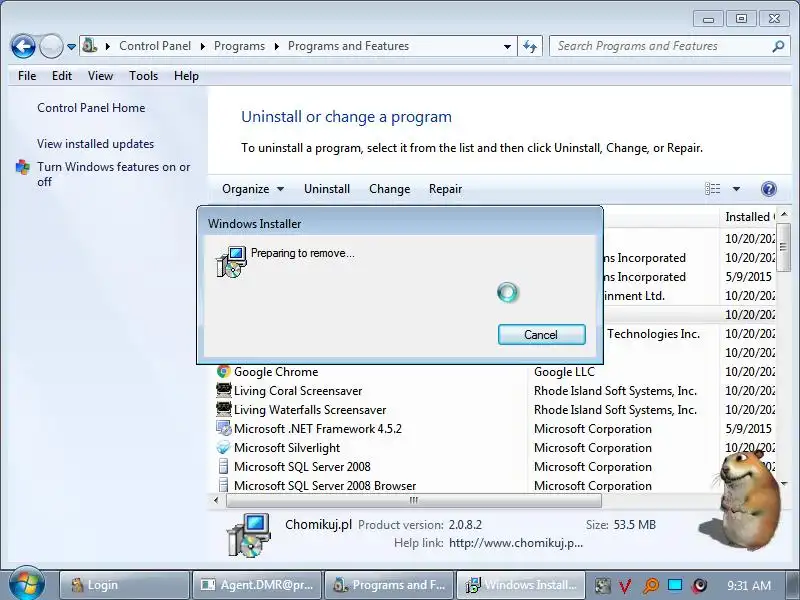
Task: Select Microsoft Silverlight entry
Action: point(287,448)
